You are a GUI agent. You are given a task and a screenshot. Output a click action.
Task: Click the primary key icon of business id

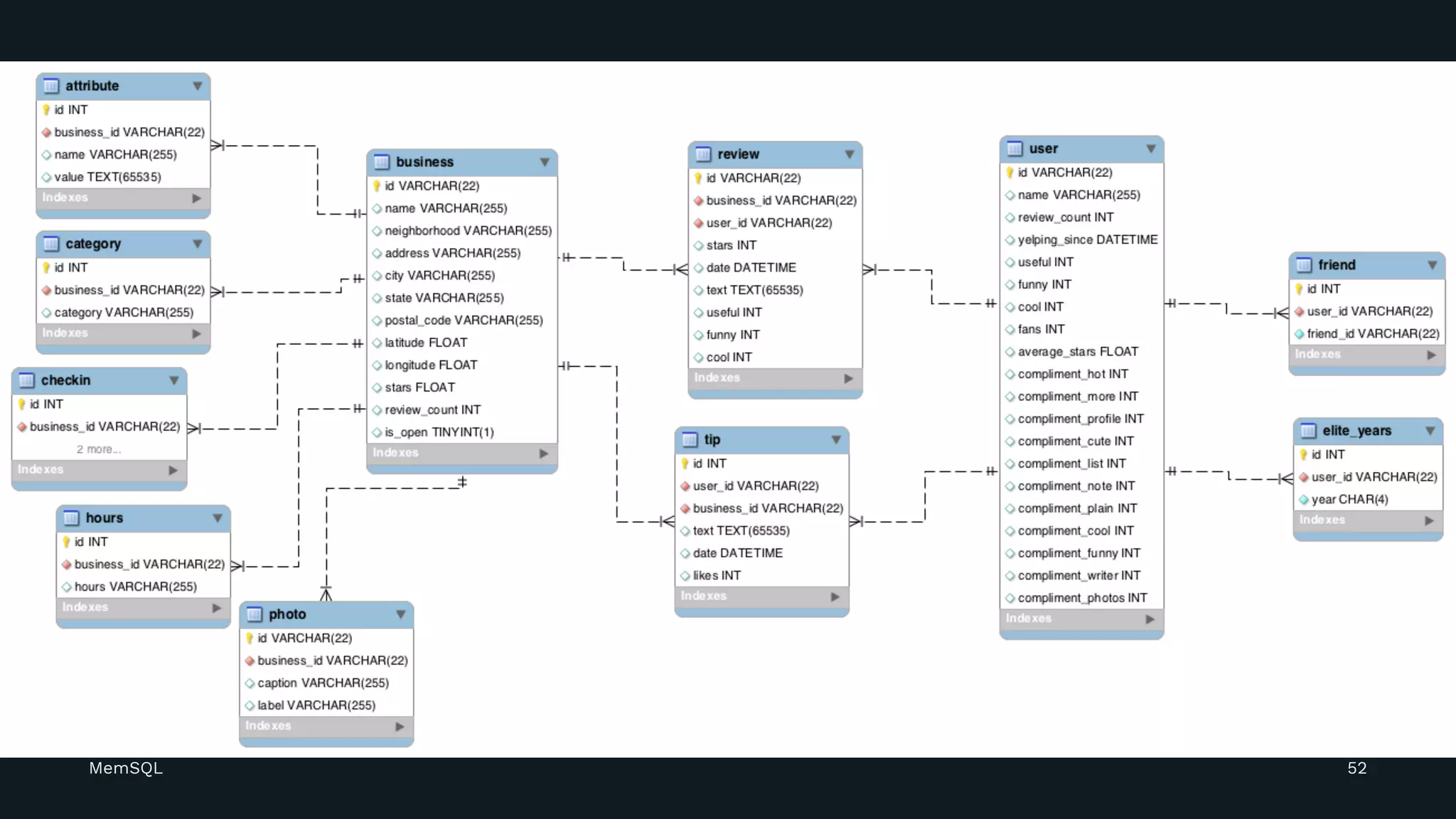pyautogui.click(x=377, y=186)
